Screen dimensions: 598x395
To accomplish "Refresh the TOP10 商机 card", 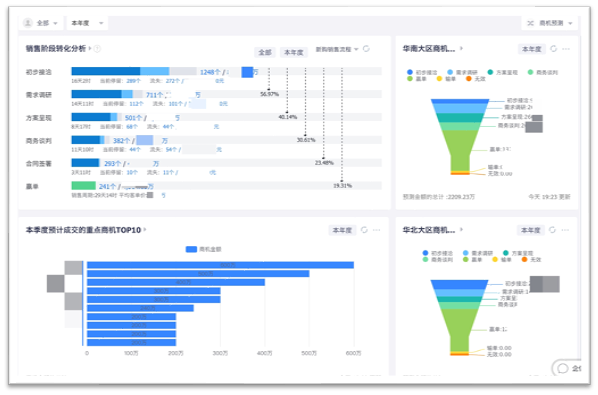I will pyautogui.click(x=364, y=230).
